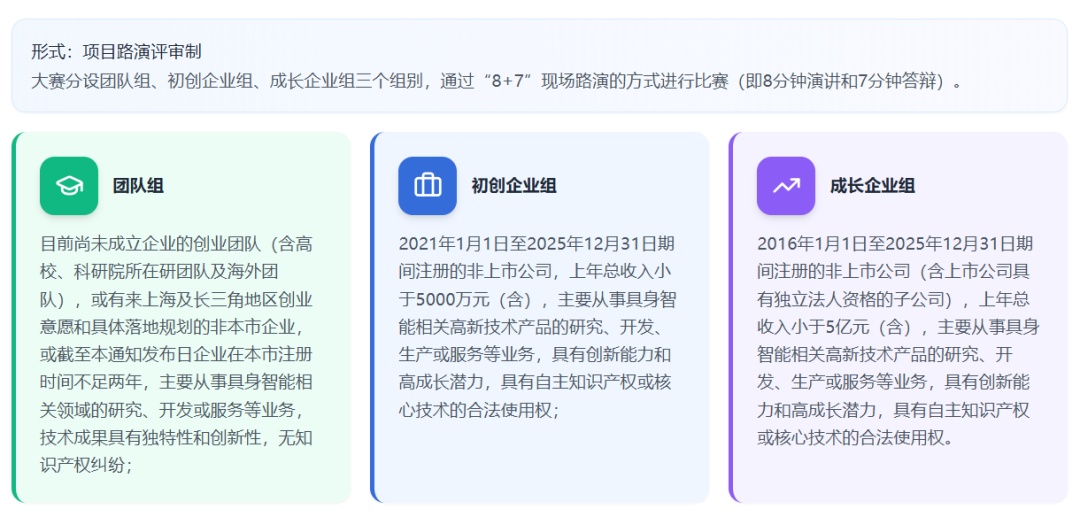Click the blue left border of 初创企业组 card
Image resolution: width=1080 pixels, height=517 pixels.
coord(373,317)
